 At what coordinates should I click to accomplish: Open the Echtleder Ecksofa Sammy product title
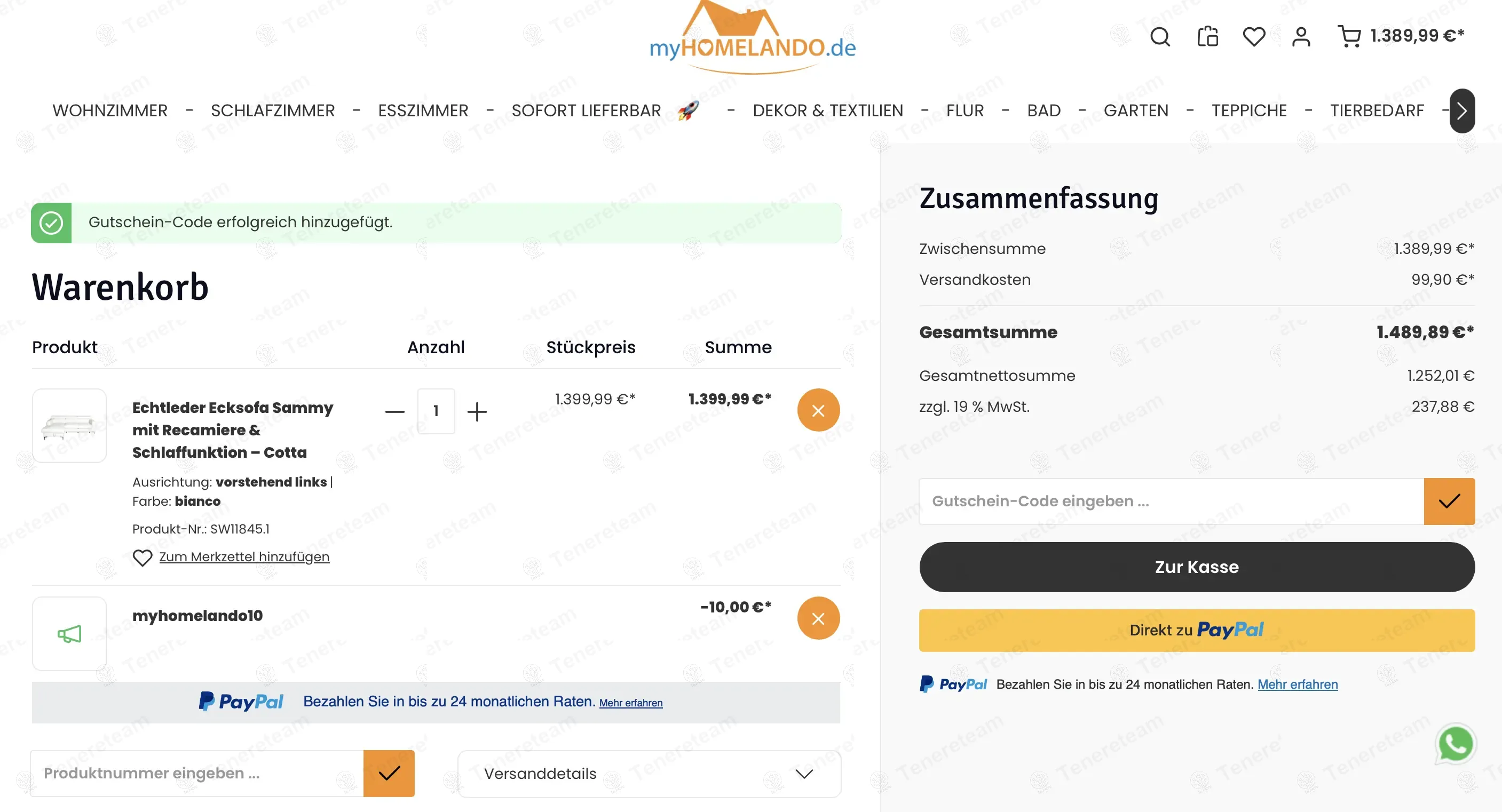(233, 429)
